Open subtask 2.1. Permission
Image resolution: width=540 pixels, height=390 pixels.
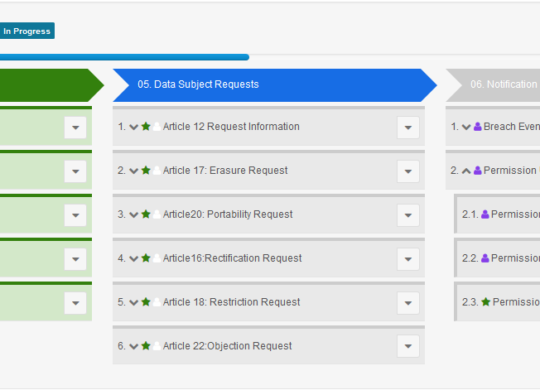click(x=516, y=214)
